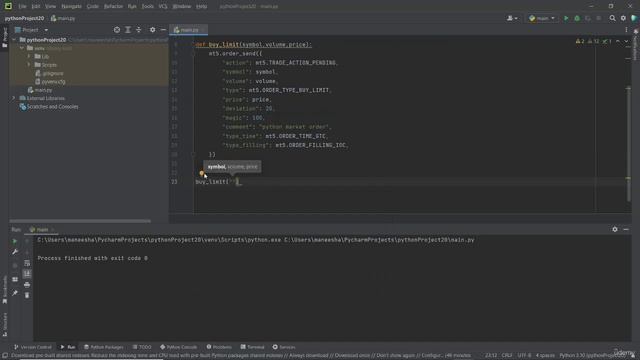Open the TODO tool window
Viewport: 640px width, 360px height.
[142, 347]
